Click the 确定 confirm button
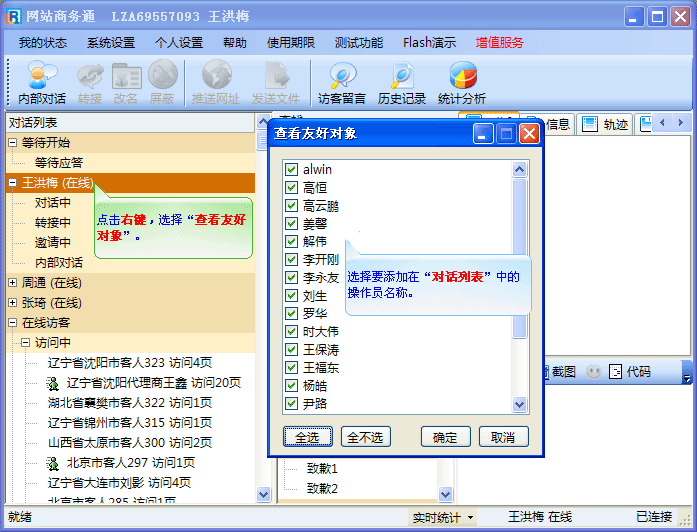 (445, 438)
